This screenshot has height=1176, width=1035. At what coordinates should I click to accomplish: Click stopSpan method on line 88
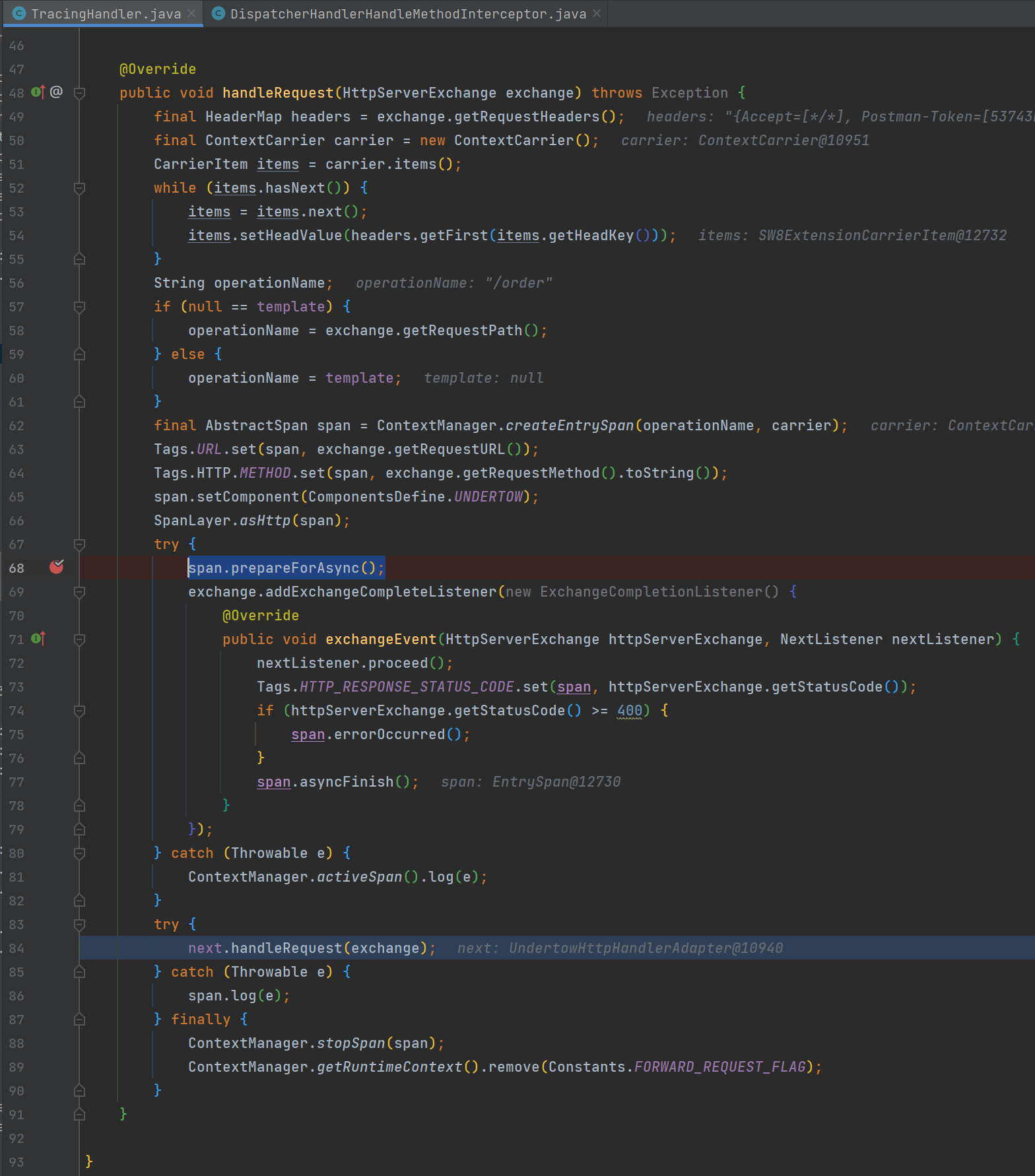(x=351, y=1043)
